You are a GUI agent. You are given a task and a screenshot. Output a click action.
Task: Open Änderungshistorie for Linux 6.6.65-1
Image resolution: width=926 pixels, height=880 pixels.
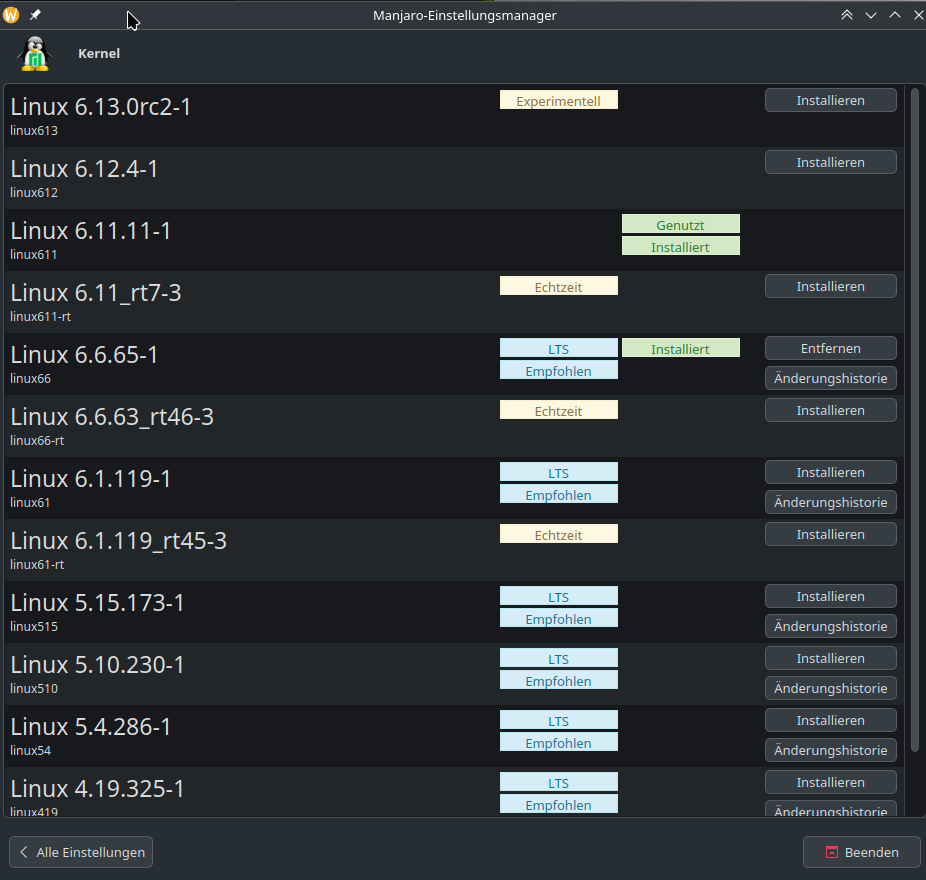pyautogui.click(x=830, y=379)
